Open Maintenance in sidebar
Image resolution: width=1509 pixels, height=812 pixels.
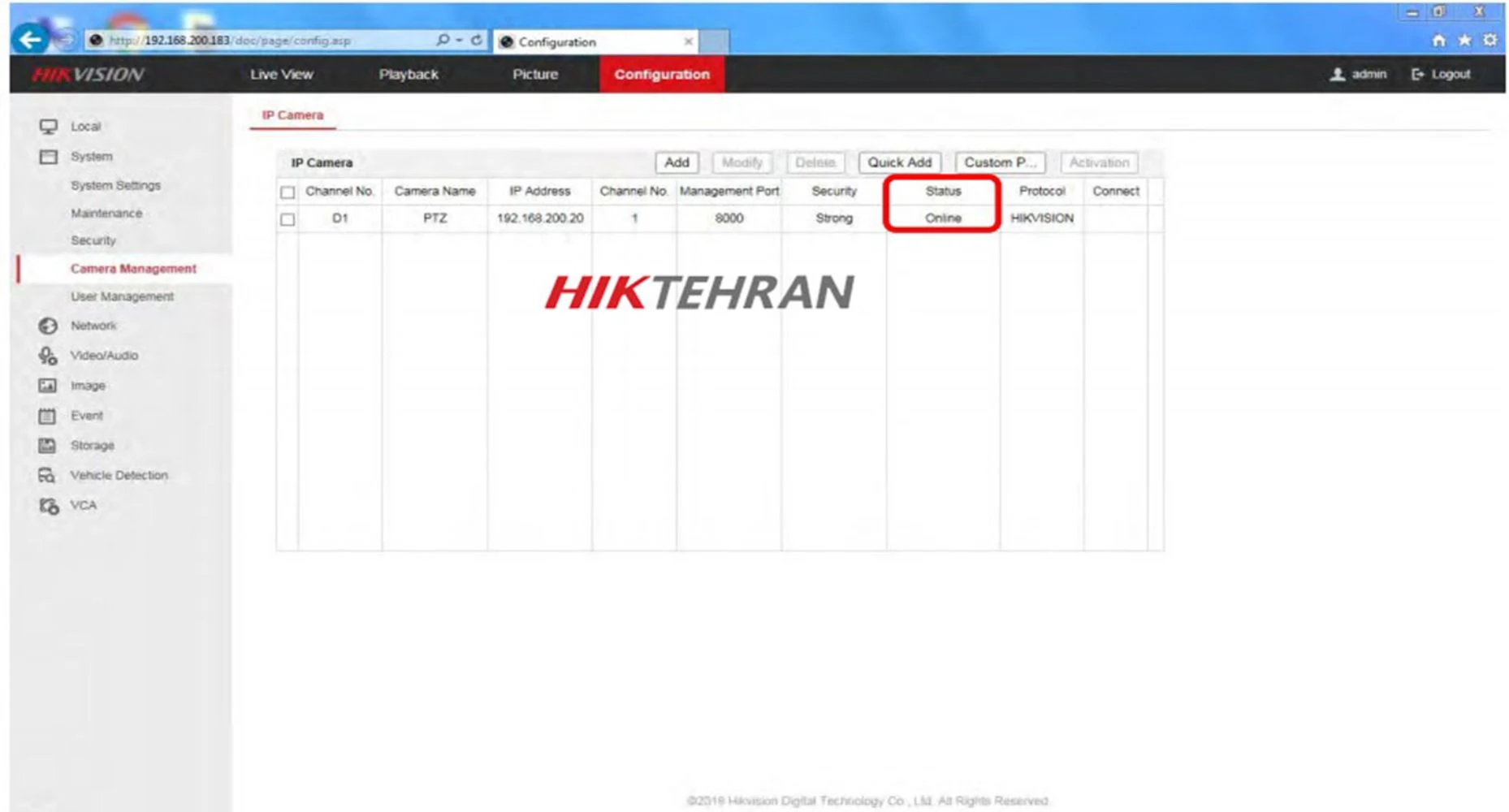pyautogui.click(x=106, y=214)
